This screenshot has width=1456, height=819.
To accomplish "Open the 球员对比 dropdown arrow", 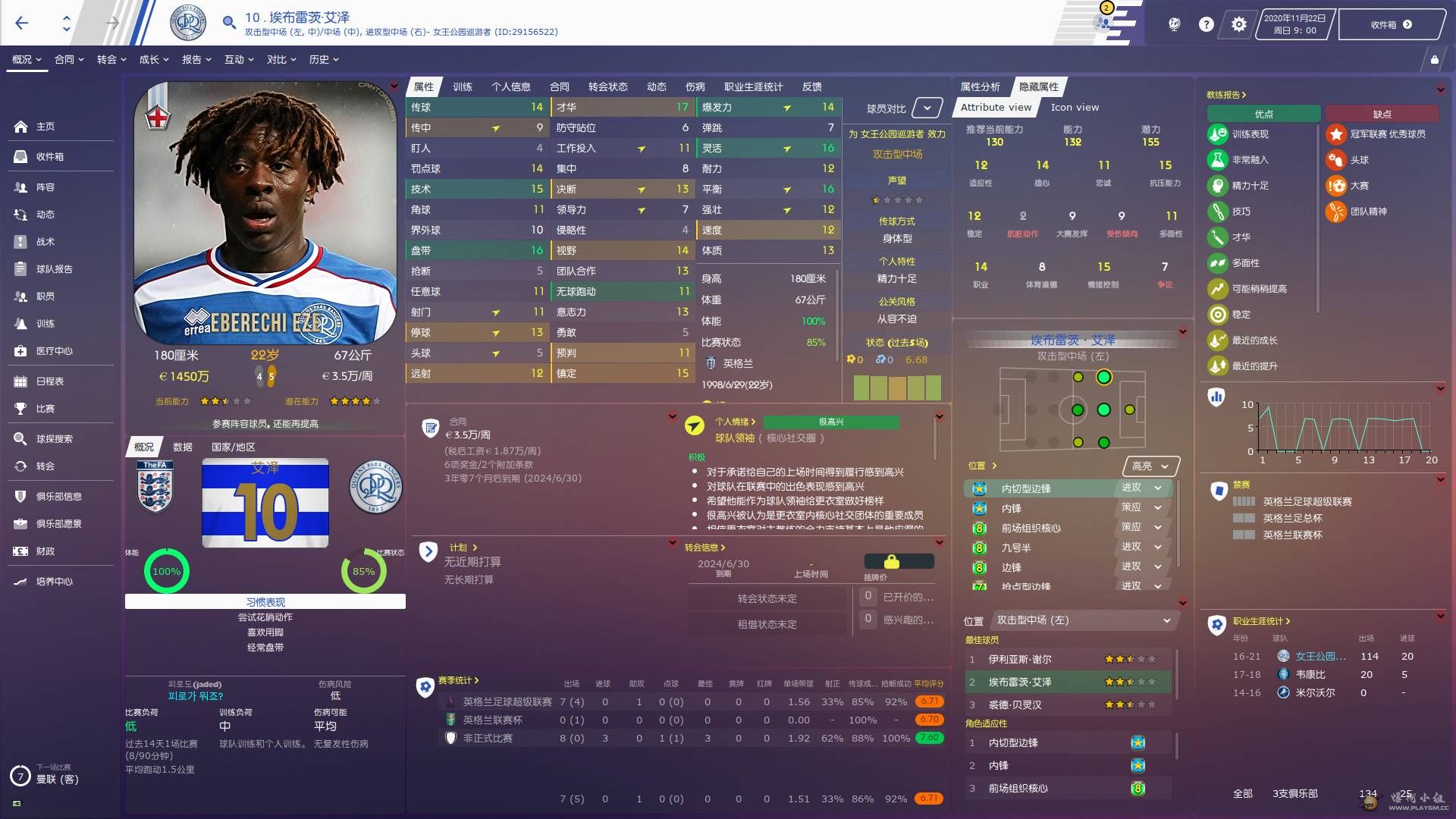I will (927, 108).
